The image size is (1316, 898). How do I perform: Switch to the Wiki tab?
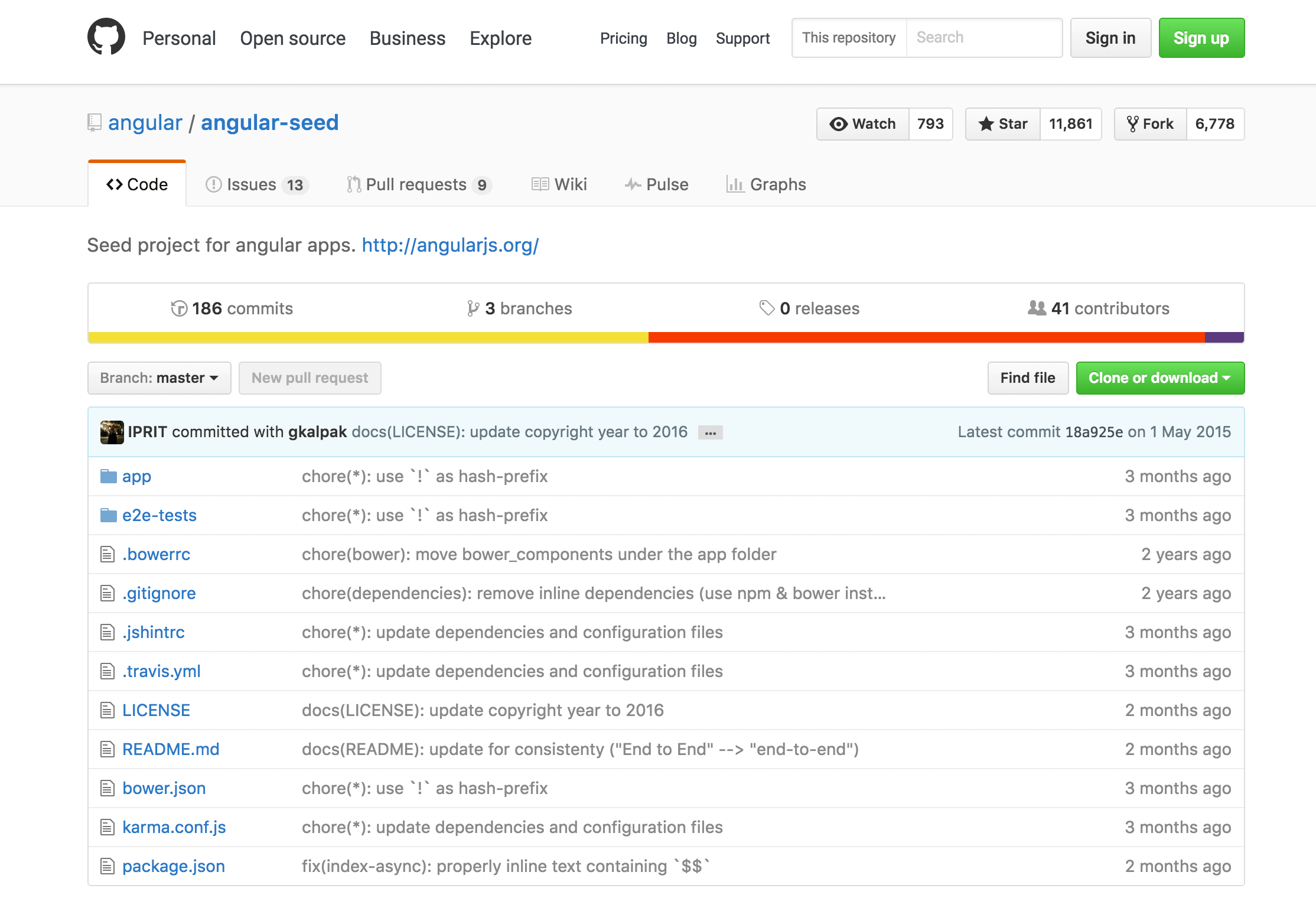tap(559, 185)
